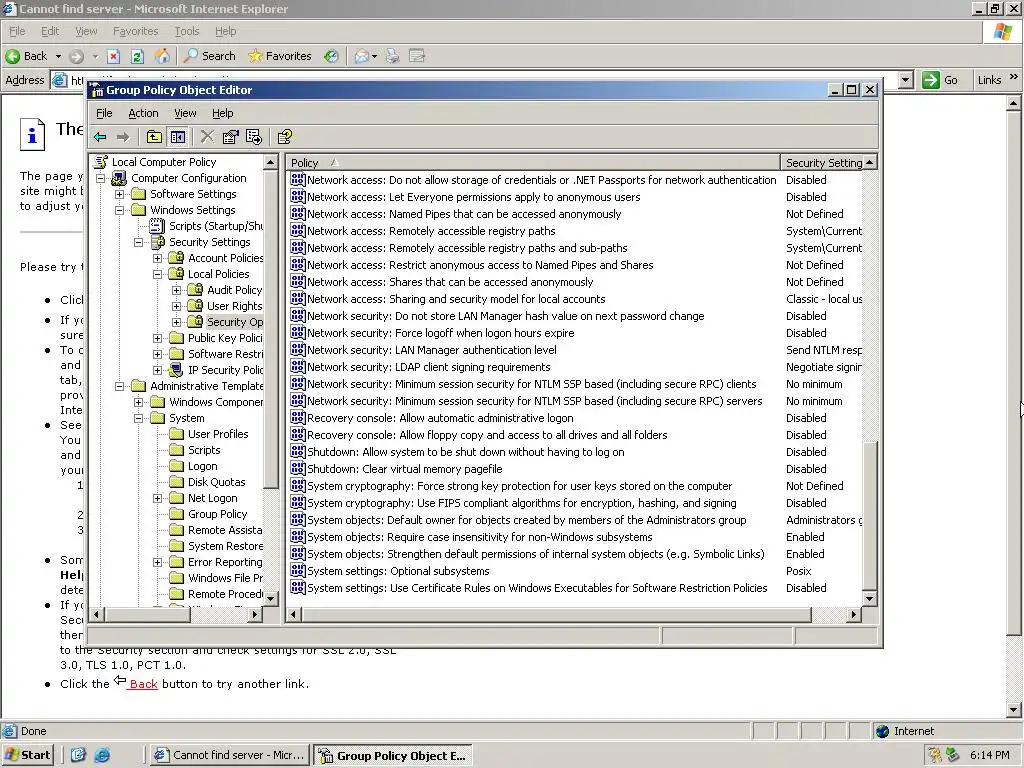Image resolution: width=1024 pixels, height=768 pixels.
Task: Click the Search button in Internet Explorer
Action: [210, 56]
